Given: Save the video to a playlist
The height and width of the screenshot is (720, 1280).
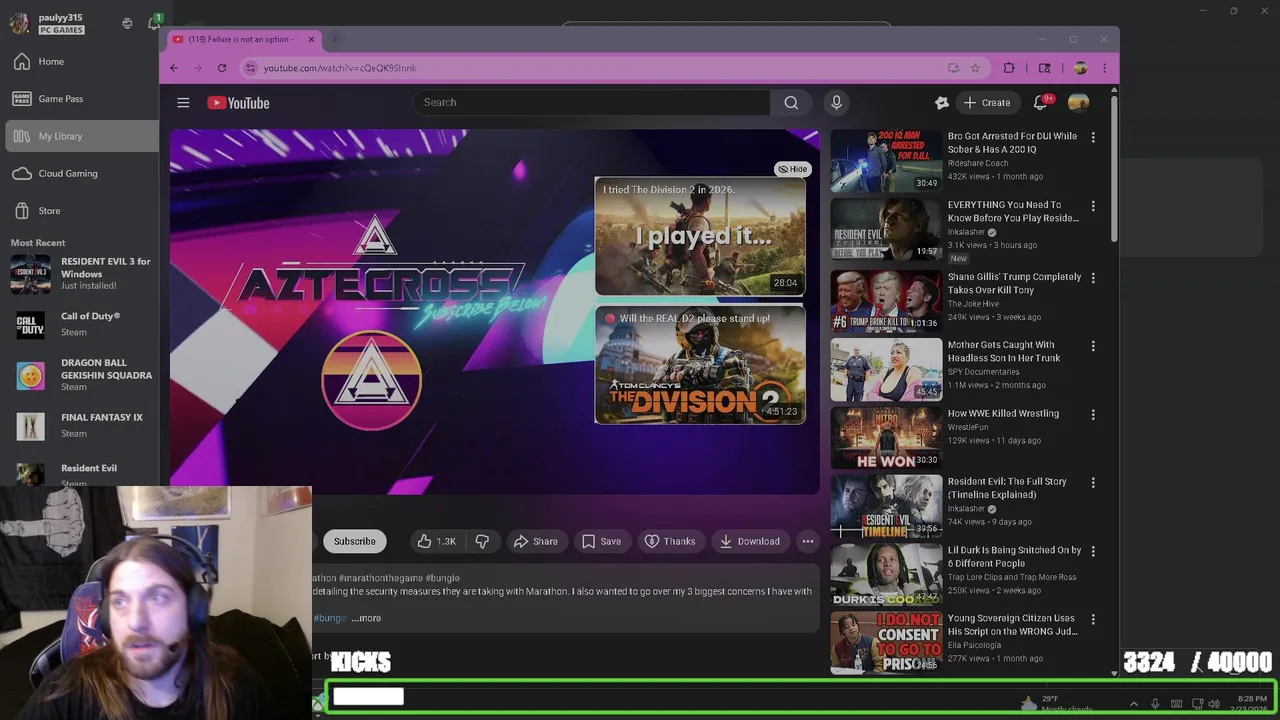Looking at the screenshot, I should click(x=601, y=541).
